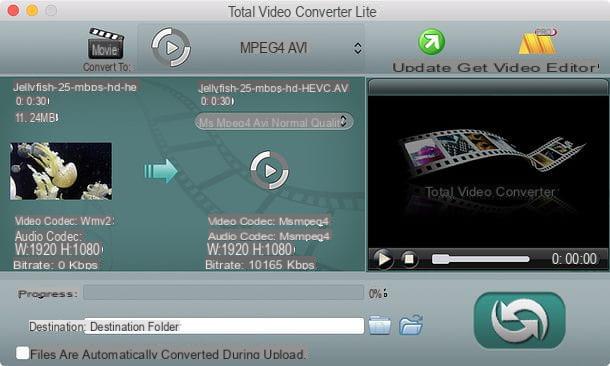Open the destination folder with the arrow-folder icon
Screen dimensions: 610x366
point(411,325)
